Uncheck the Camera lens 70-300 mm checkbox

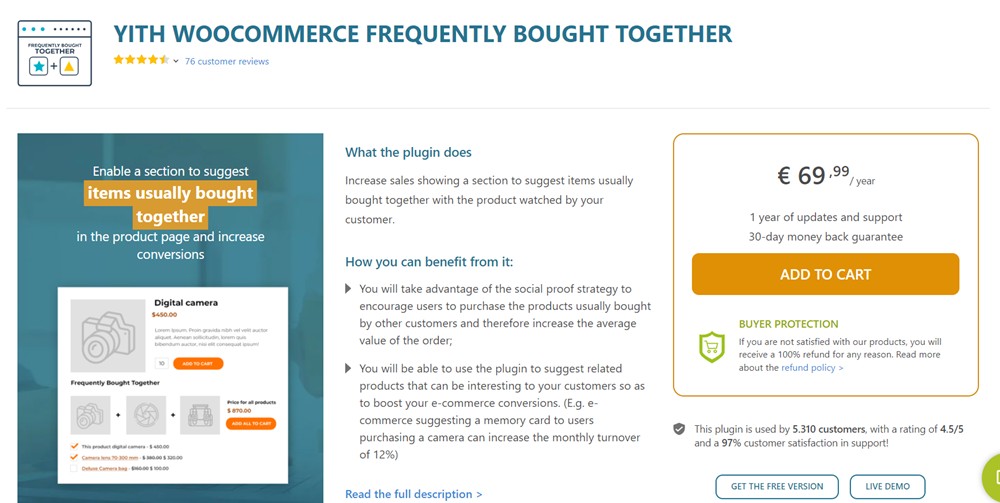(72, 457)
